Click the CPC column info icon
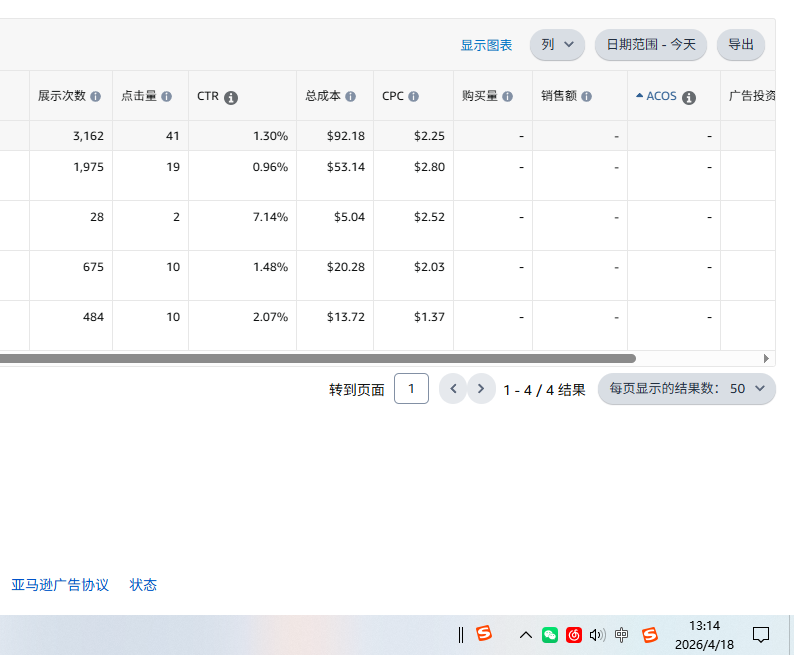 tap(414, 97)
